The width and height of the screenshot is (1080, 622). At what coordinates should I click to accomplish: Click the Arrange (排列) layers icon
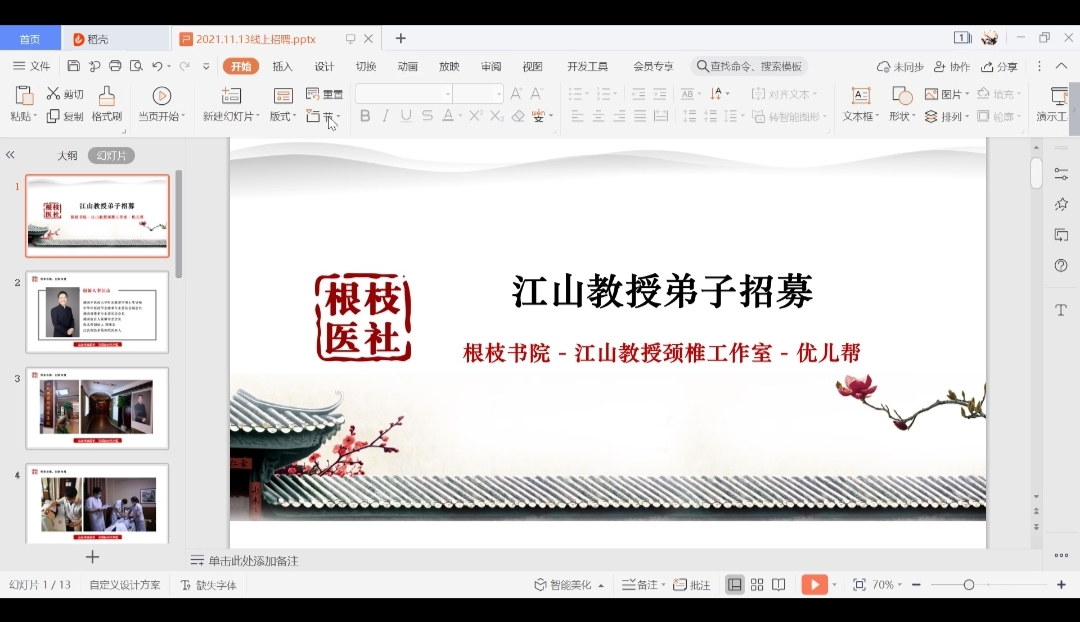pos(931,116)
